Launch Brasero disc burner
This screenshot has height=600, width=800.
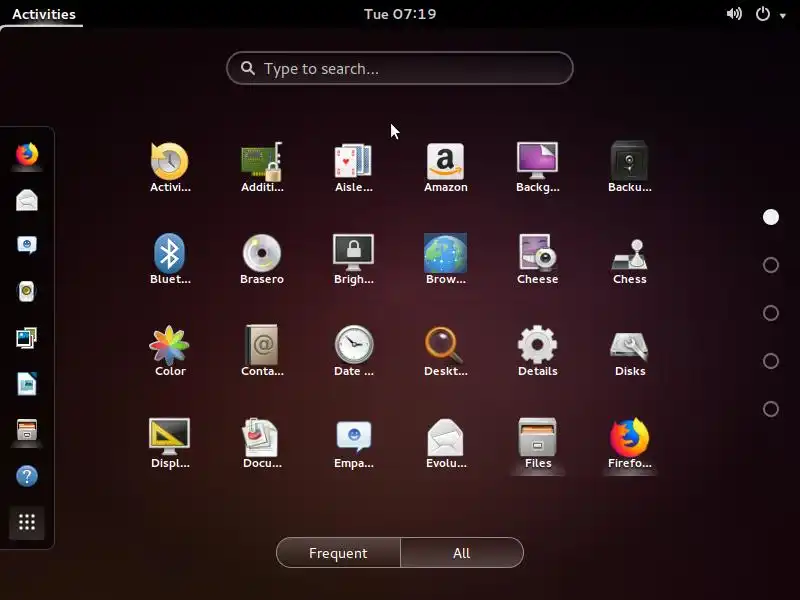(x=262, y=259)
